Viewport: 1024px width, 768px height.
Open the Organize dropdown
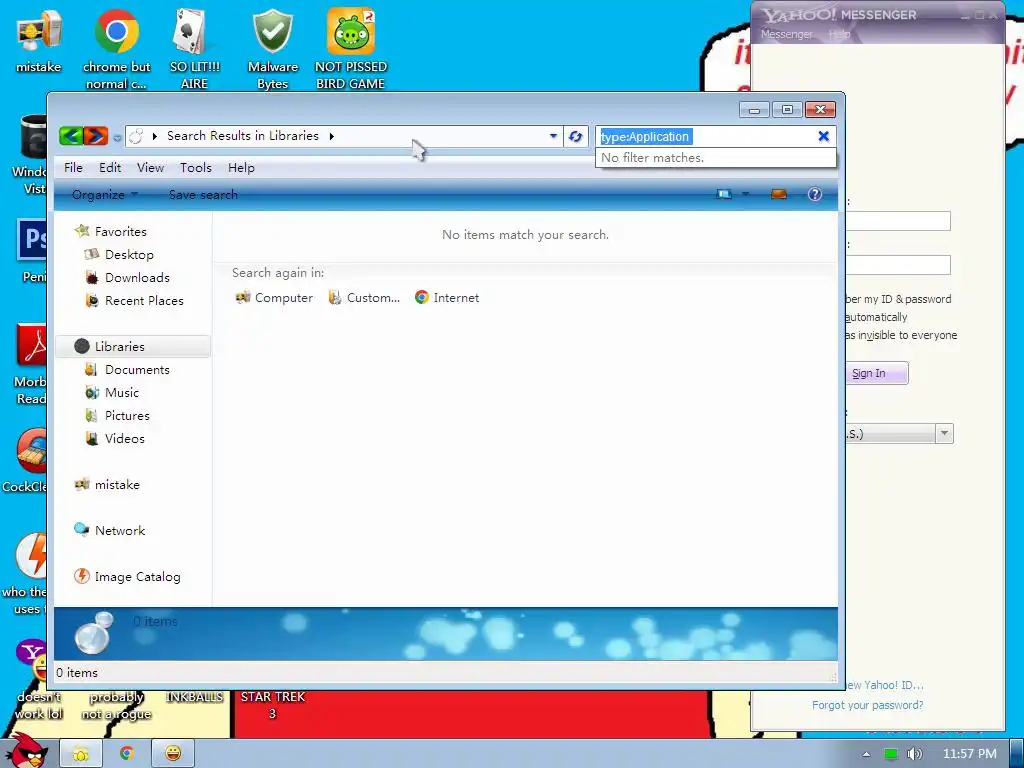(105, 195)
